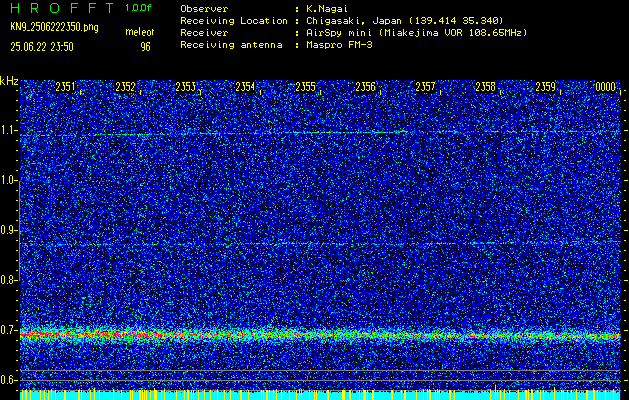Image resolution: width=629 pixels, height=400 pixels.
Task: Click the HROFFT title text
Action: pos(63,8)
